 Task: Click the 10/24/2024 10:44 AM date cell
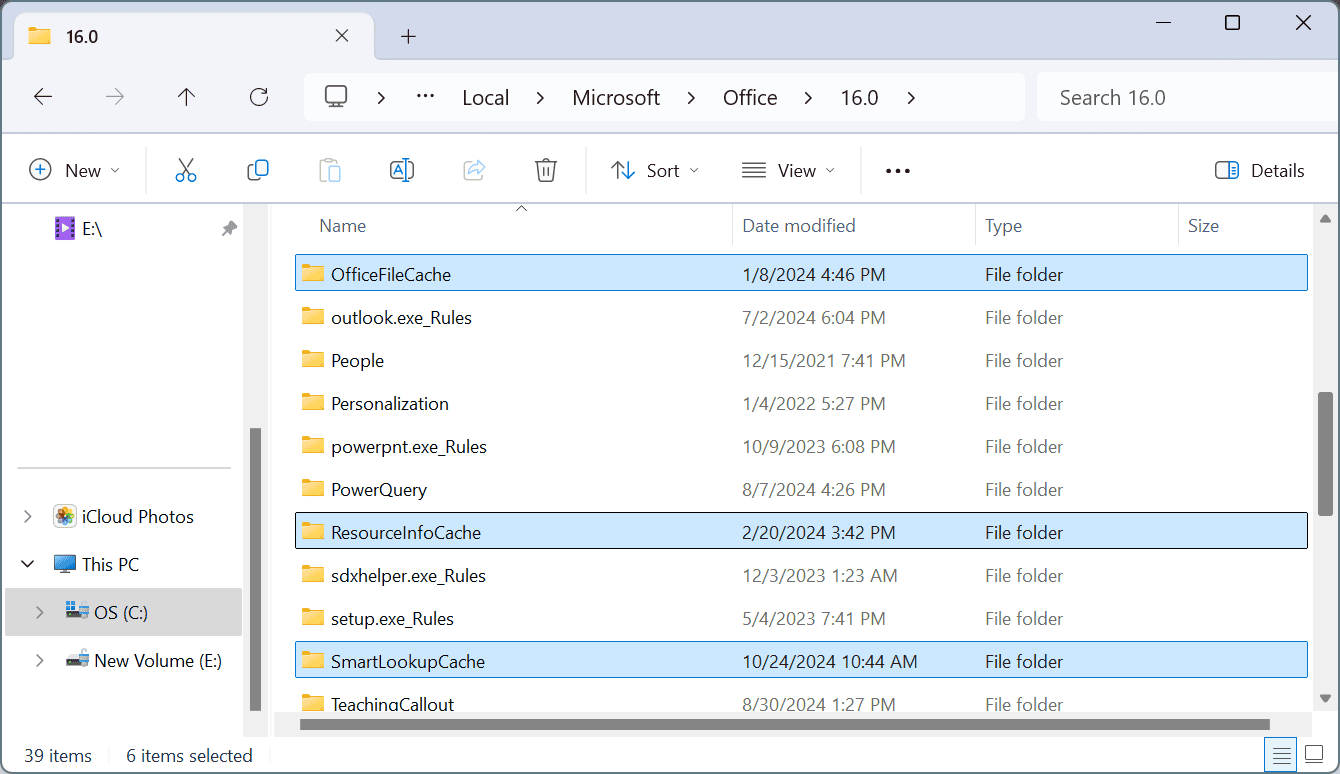829,661
